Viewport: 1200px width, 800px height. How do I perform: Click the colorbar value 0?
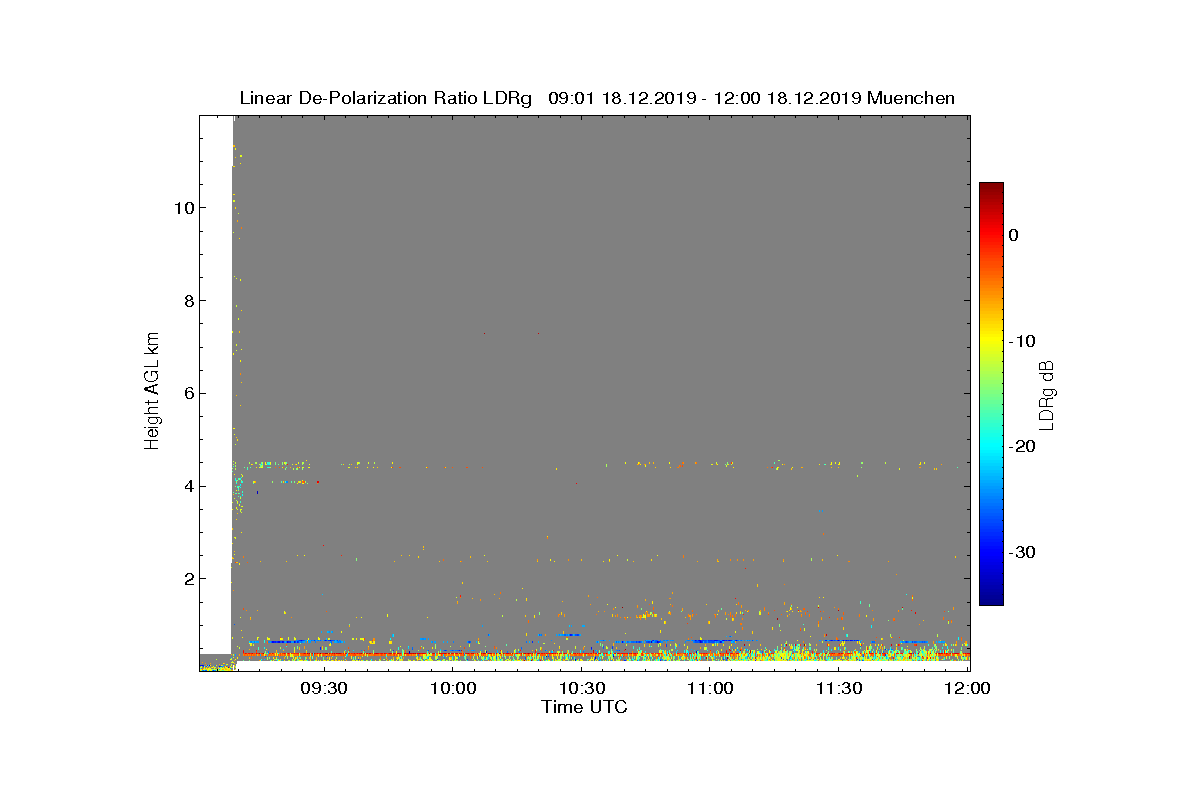[x=1013, y=235]
